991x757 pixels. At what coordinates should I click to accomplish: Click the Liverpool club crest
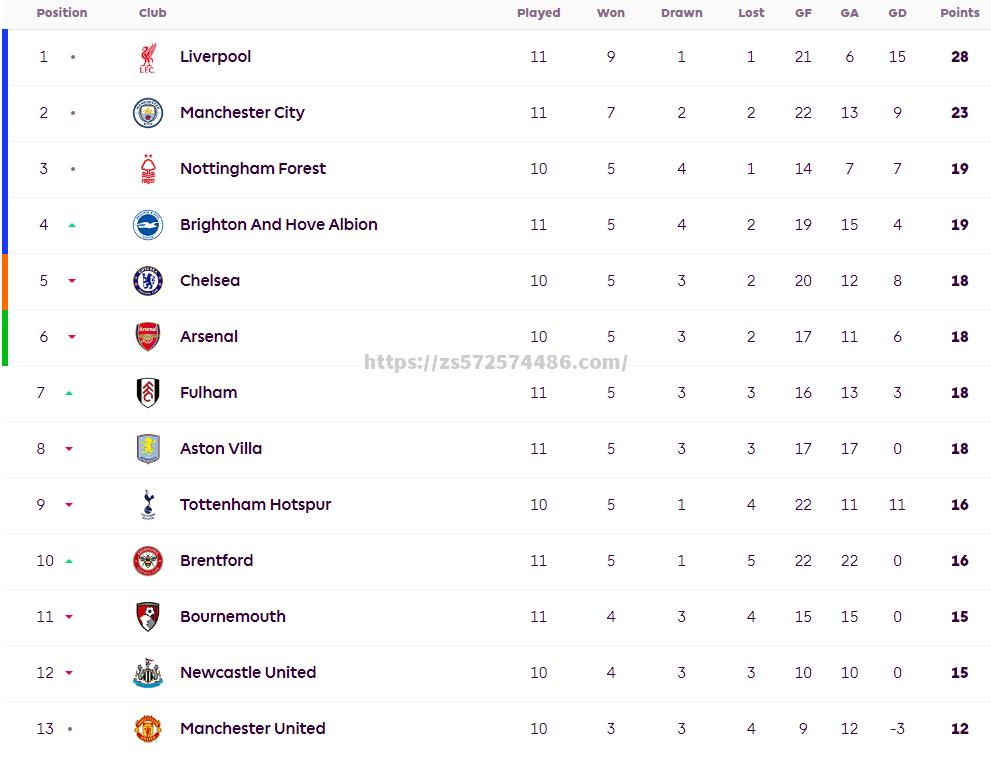(147, 58)
